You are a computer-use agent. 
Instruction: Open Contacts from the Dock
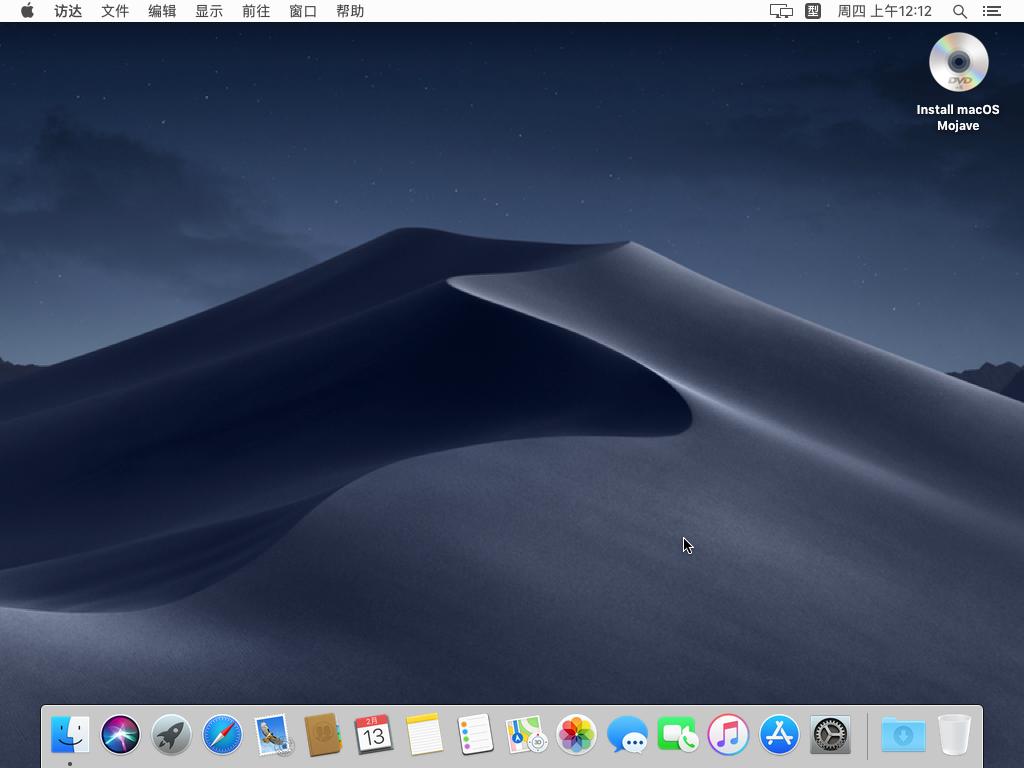point(324,734)
